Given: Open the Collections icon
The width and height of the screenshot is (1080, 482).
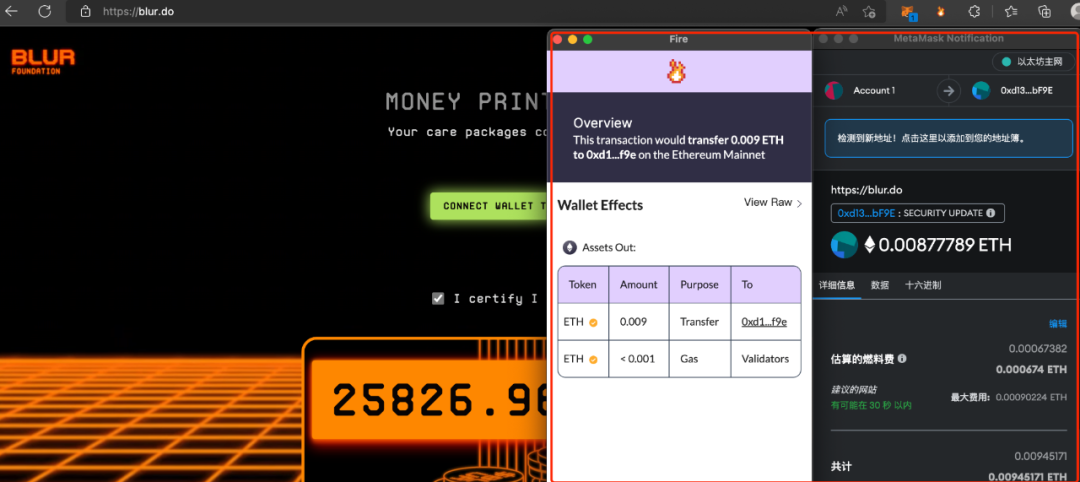Looking at the screenshot, I should pos(1045,11).
